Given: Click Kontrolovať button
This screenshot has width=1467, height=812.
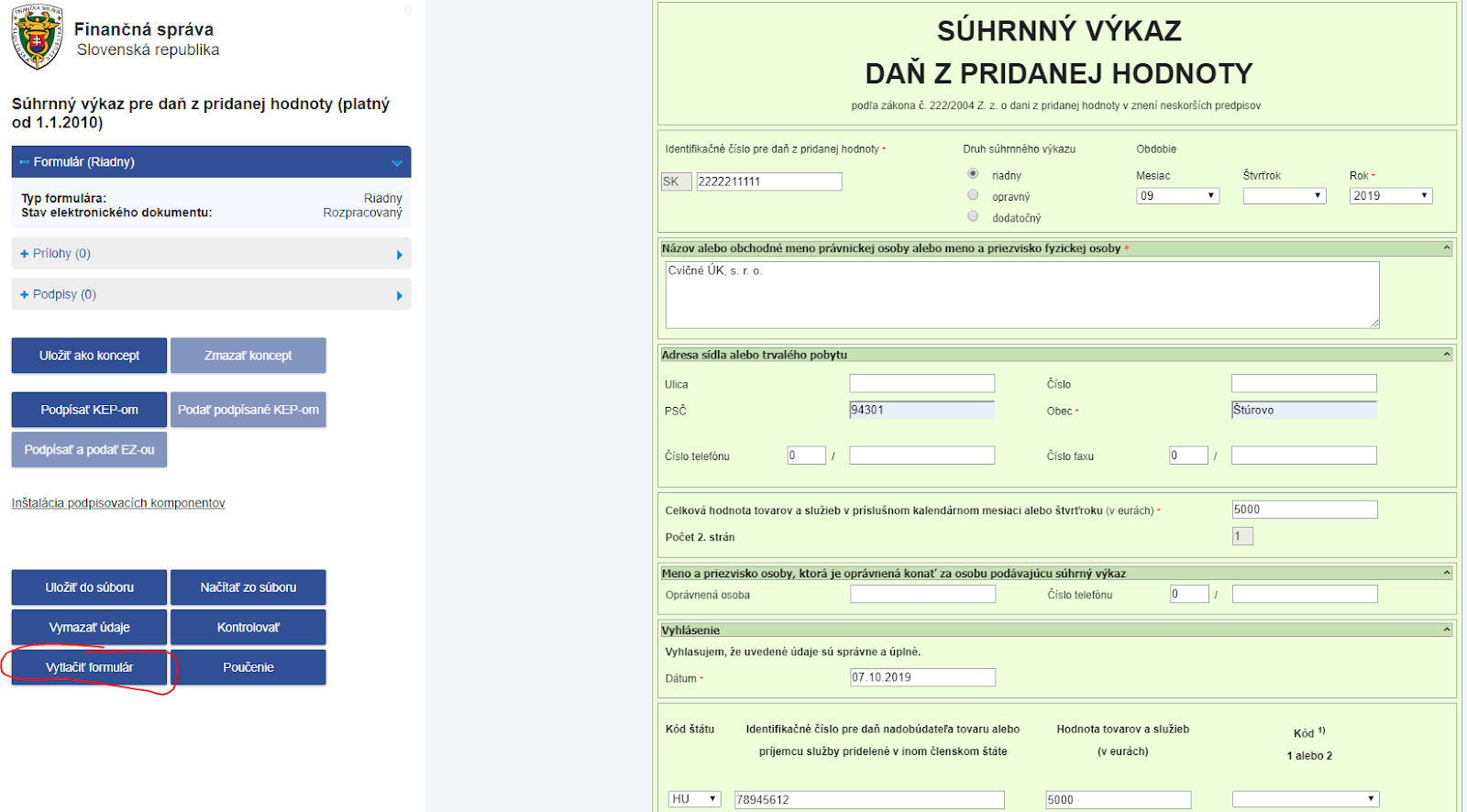Looking at the screenshot, I should (248, 628).
